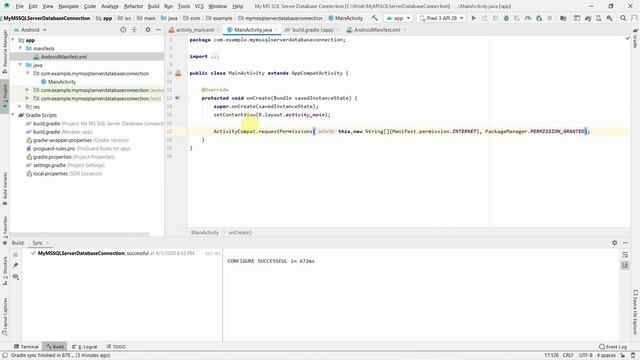Click the stop square in Build panel

[16, 254]
